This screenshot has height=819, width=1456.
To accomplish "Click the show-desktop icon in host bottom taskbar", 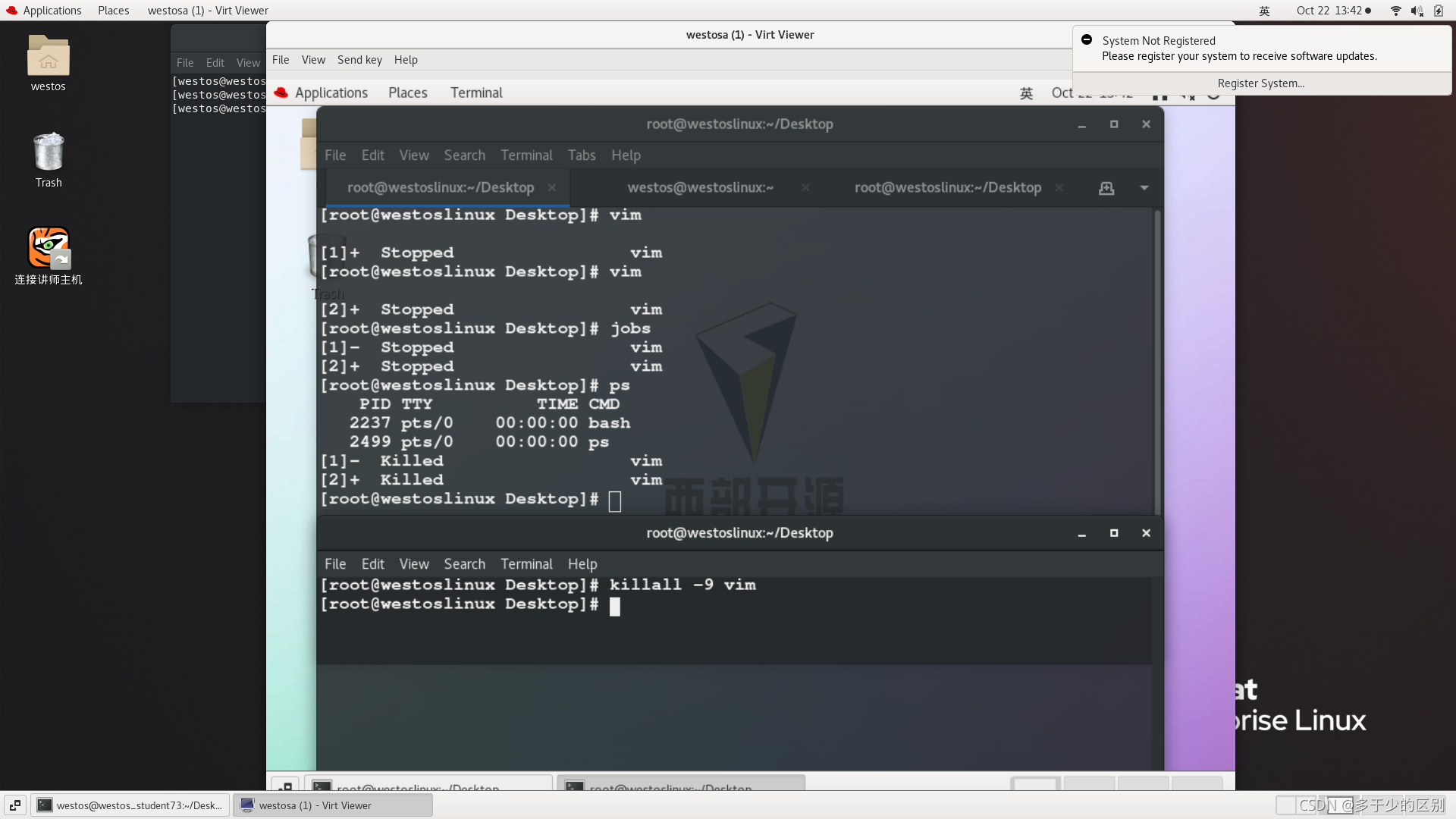I will point(15,805).
